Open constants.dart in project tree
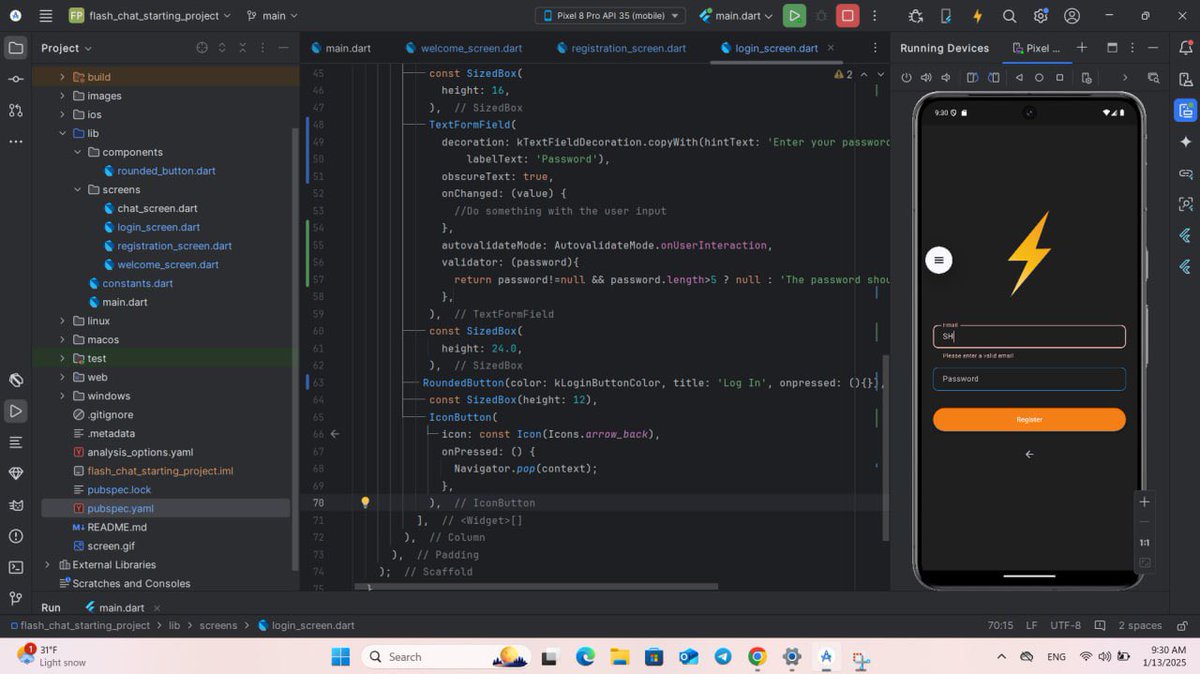 point(131,283)
